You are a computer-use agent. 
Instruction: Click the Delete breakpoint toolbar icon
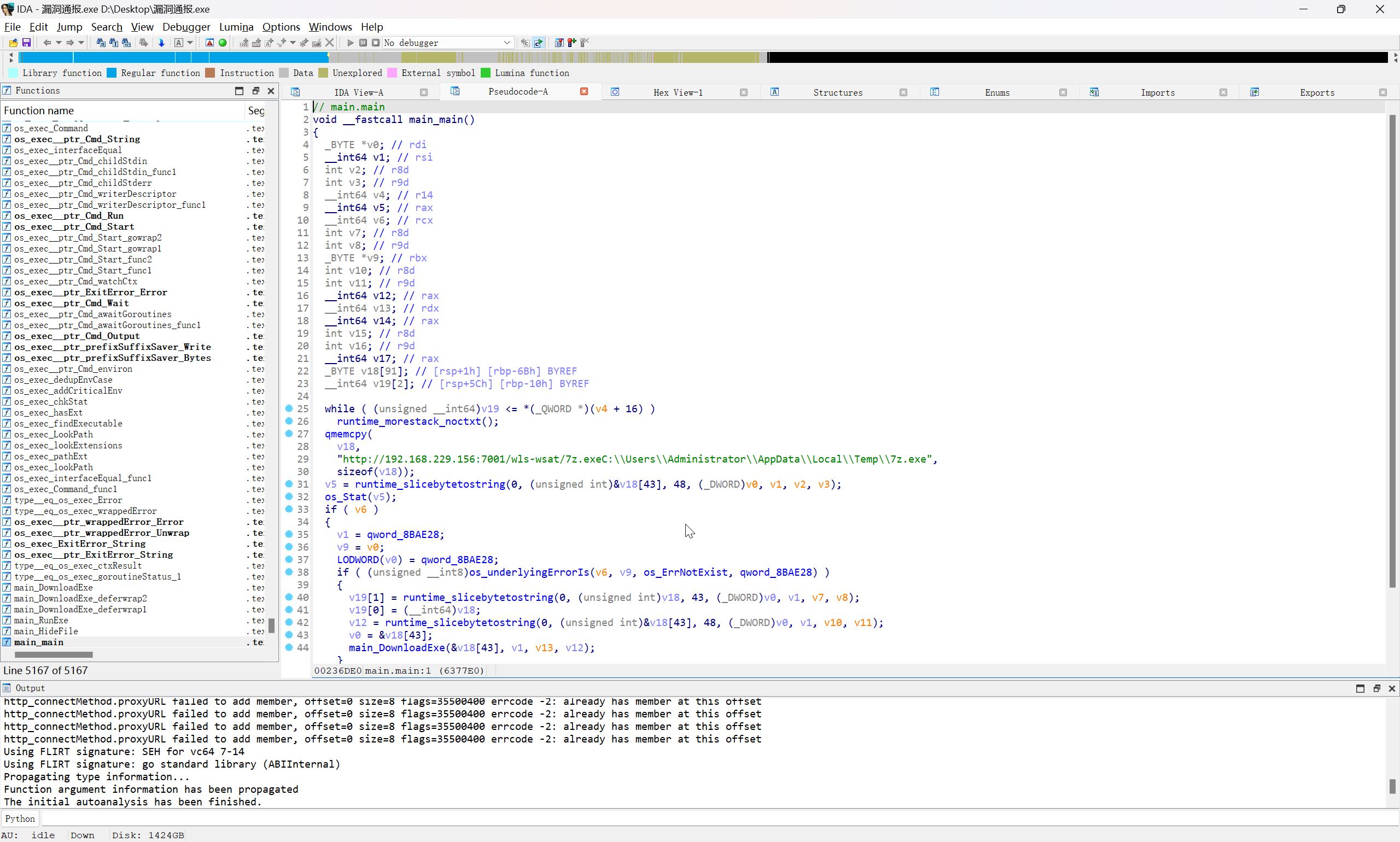tap(585, 43)
